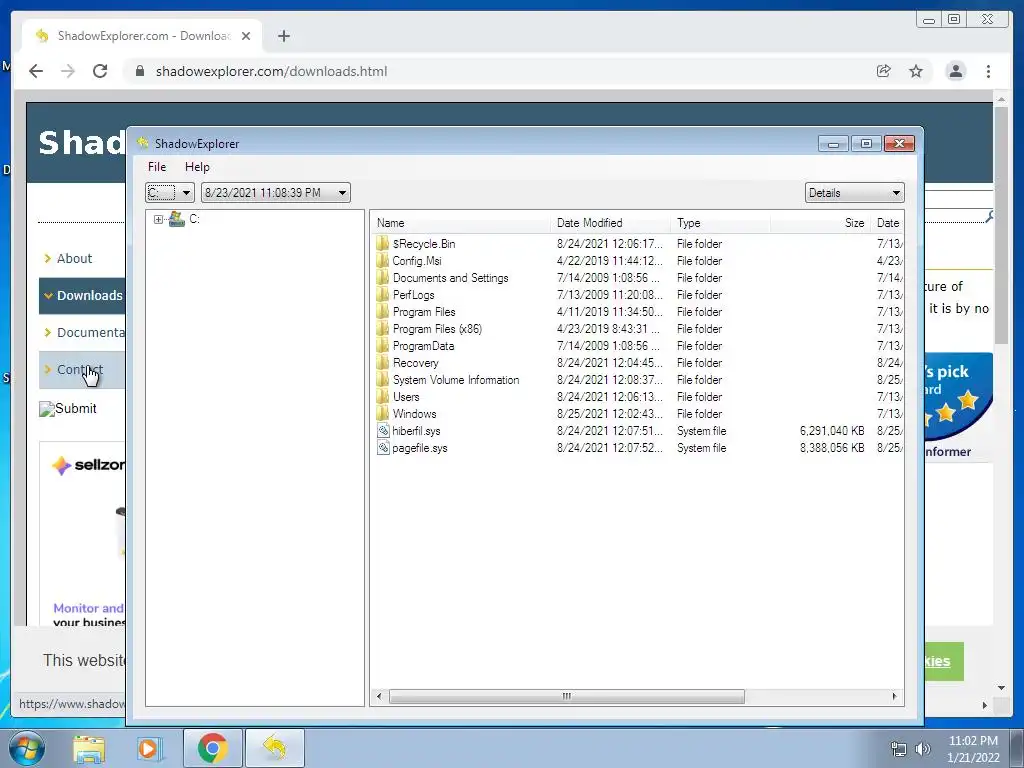Open Windows Start button

[x=27, y=748]
